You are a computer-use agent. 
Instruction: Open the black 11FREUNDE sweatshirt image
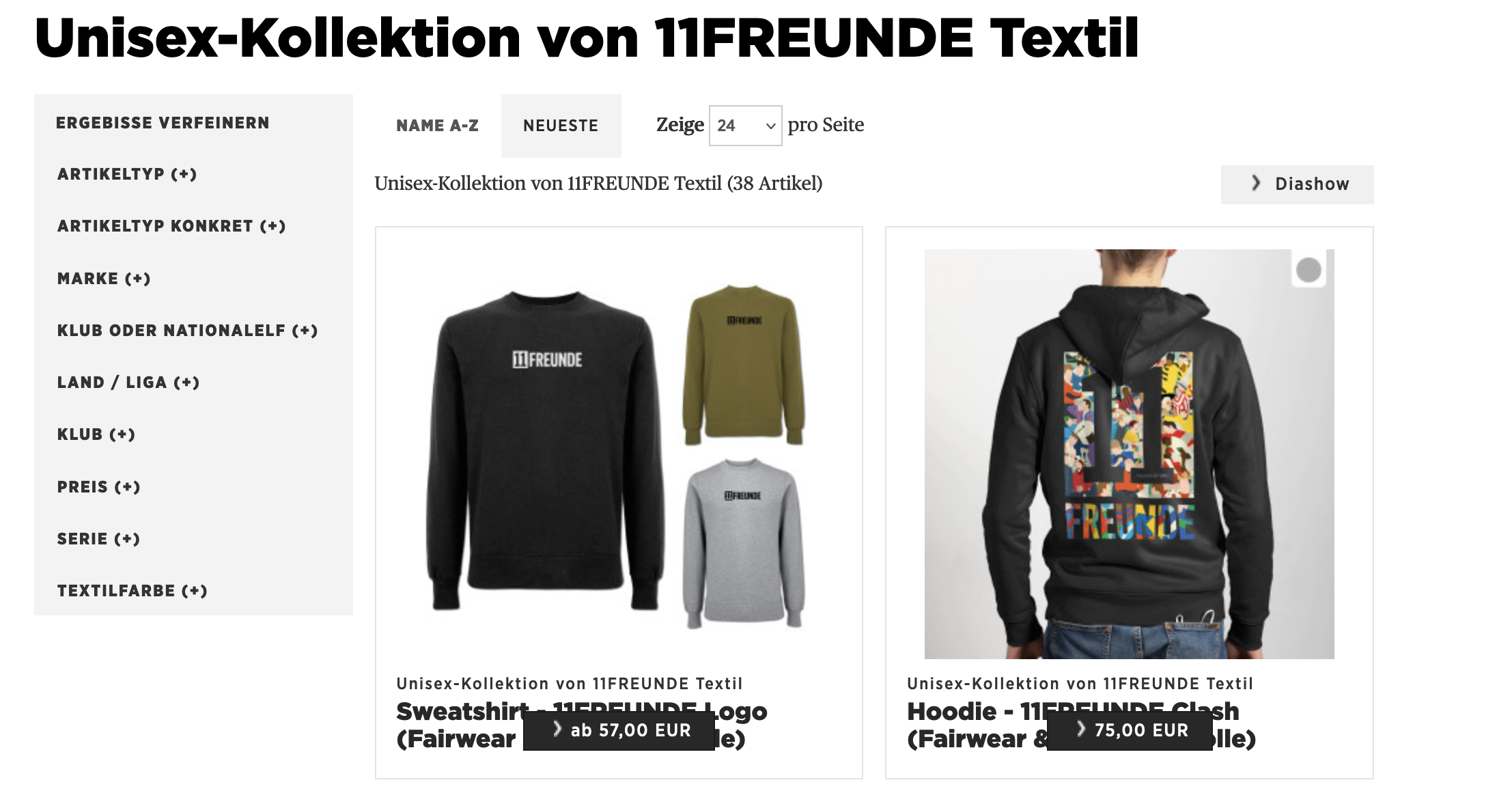pos(545,451)
